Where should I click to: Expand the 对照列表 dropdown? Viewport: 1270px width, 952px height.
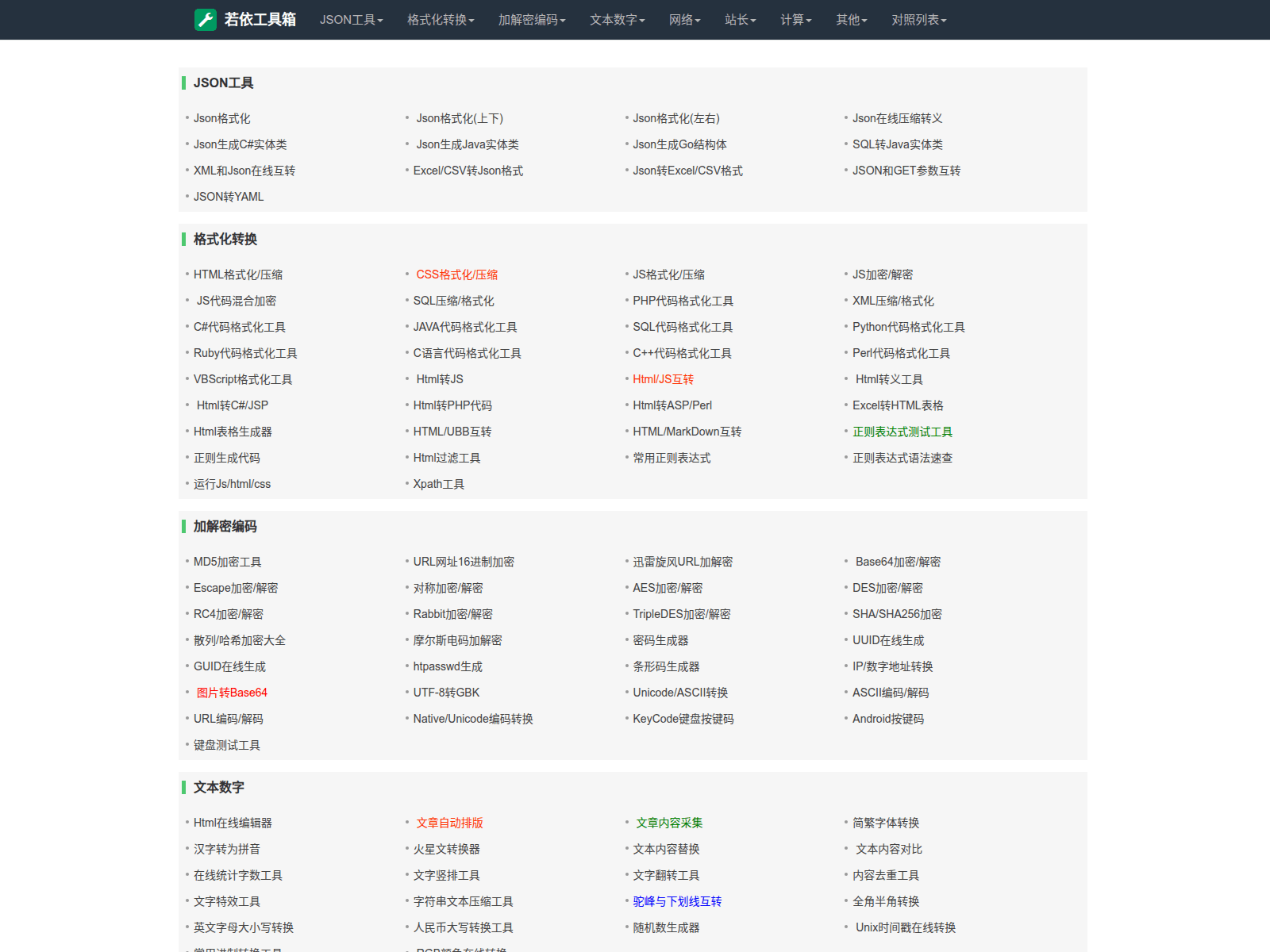918,20
